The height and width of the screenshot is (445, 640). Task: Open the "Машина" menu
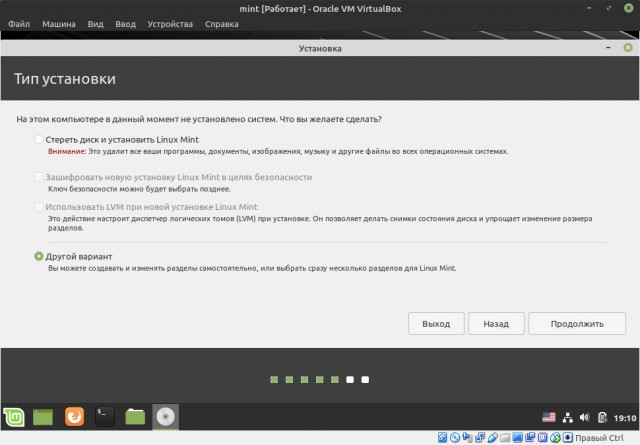[x=59, y=24]
